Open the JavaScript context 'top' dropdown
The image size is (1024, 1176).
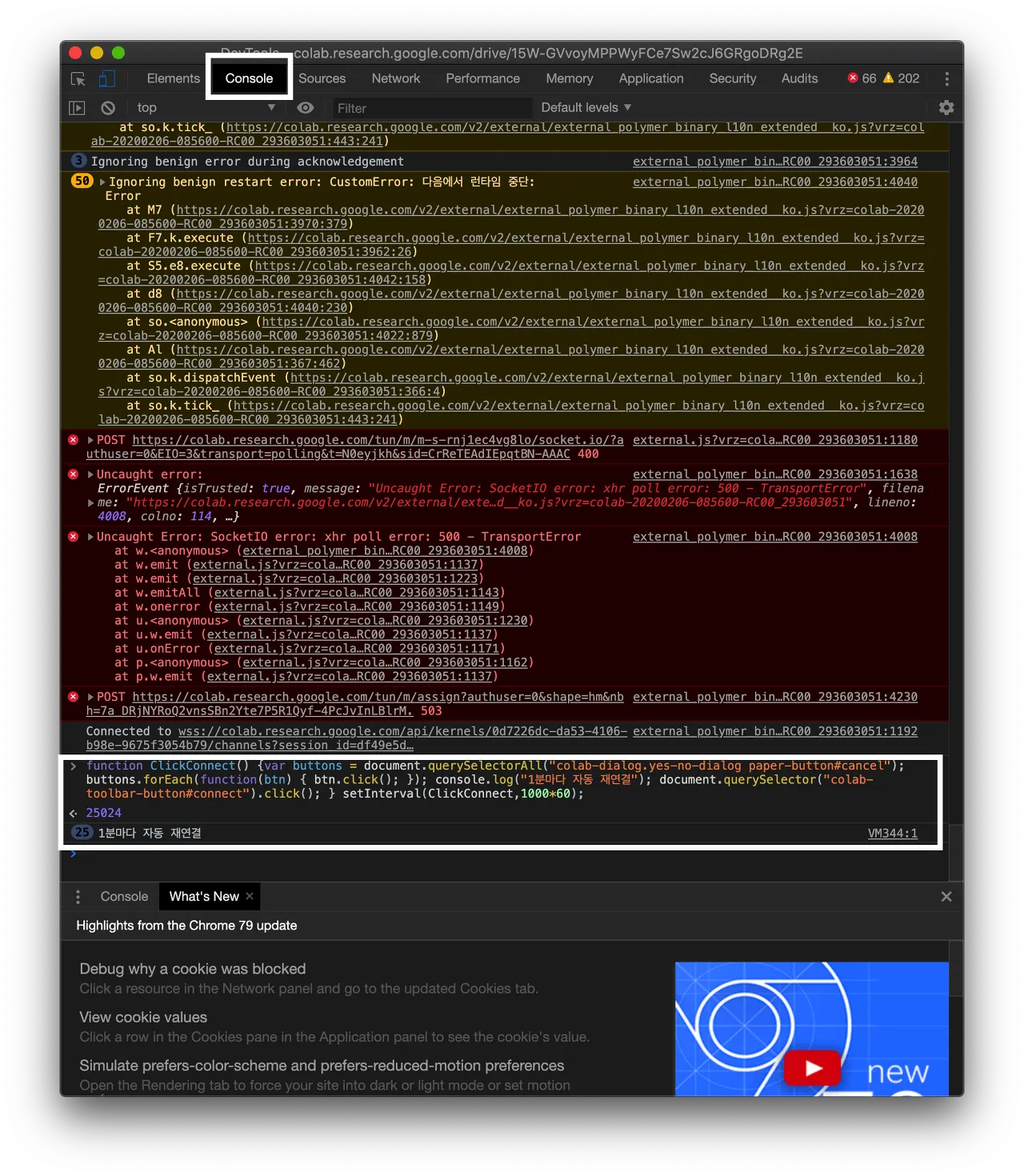coord(206,108)
